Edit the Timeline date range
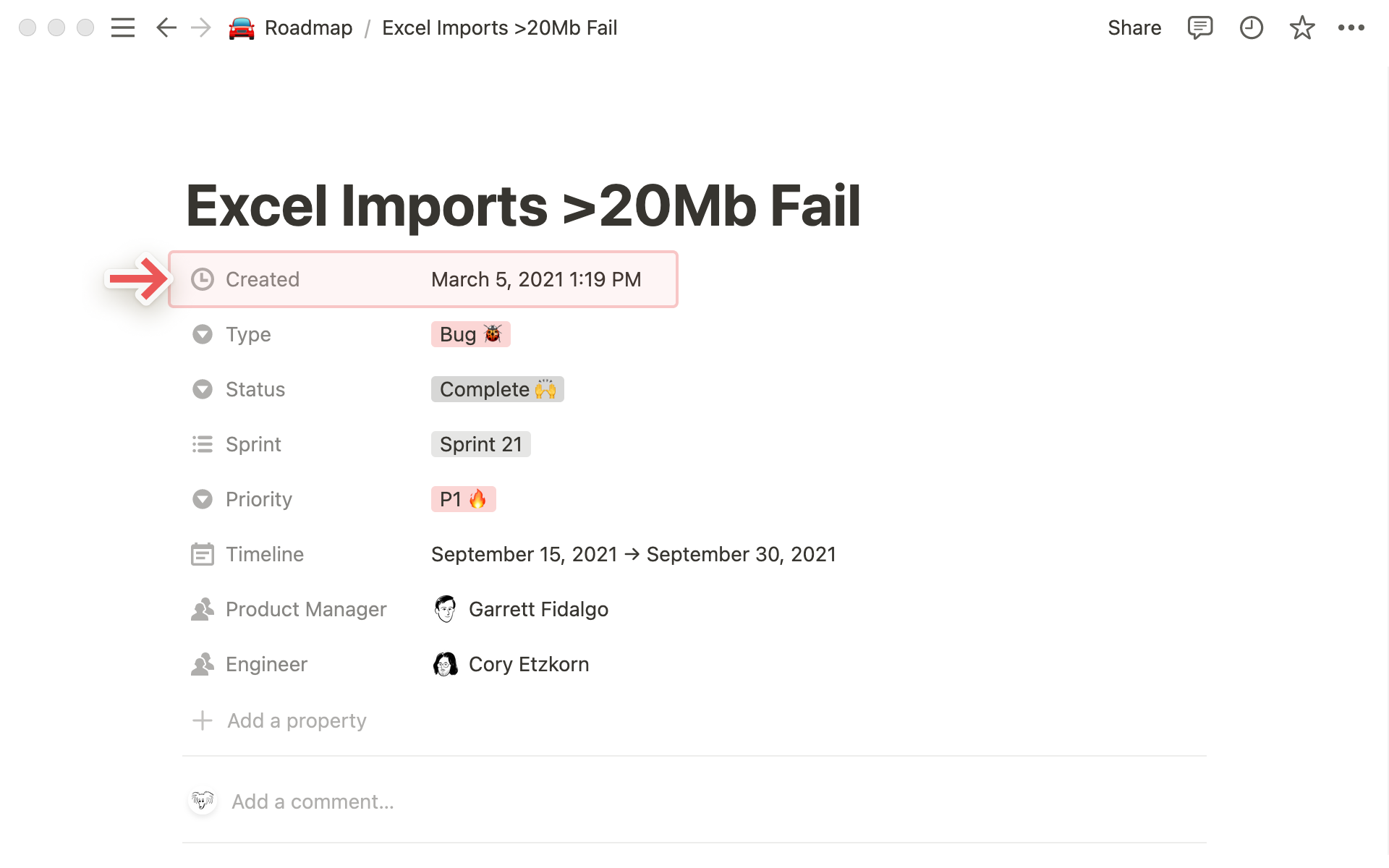The height and width of the screenshot is (868, 1389). point(633,554)
